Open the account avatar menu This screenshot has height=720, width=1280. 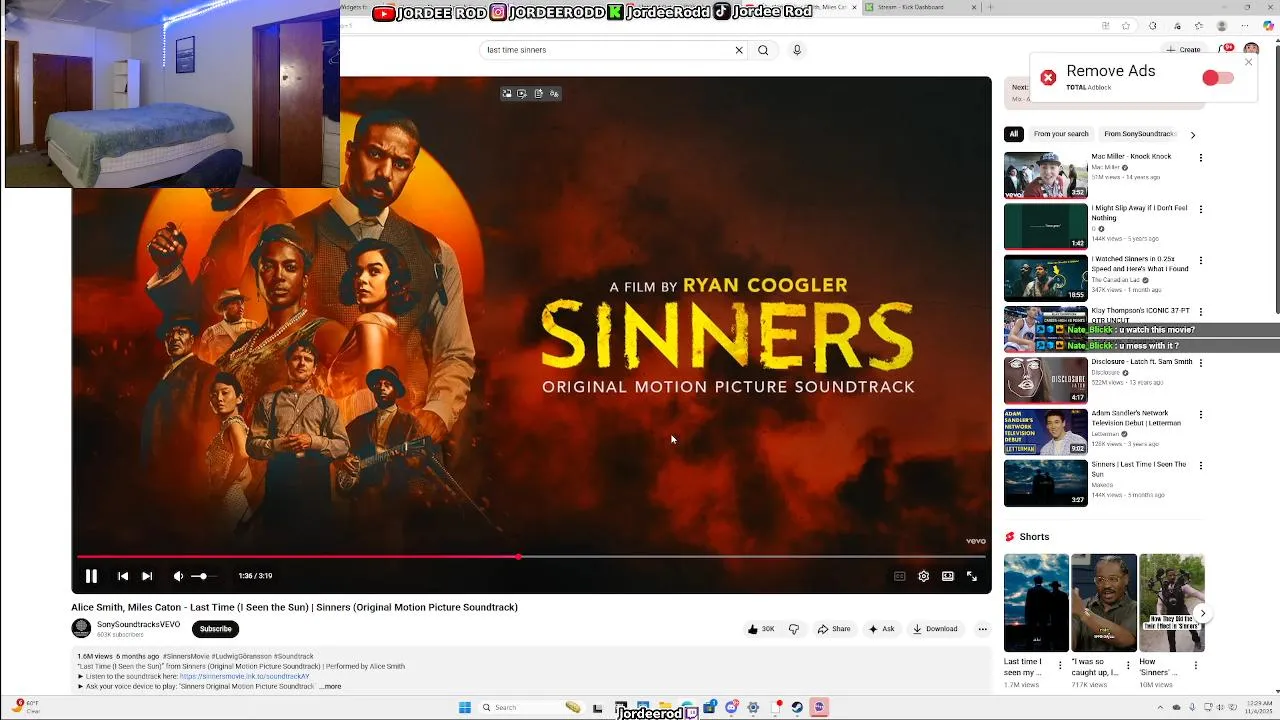point(1251,49)
